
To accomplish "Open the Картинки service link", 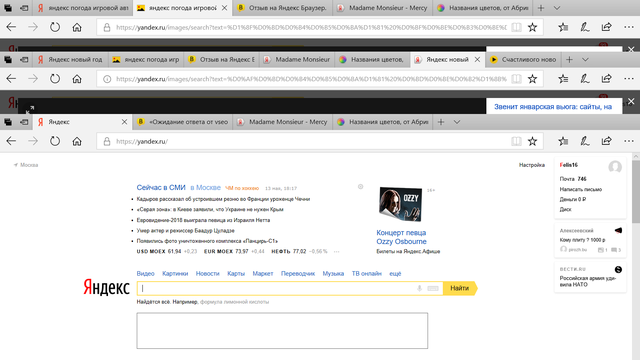I will point(175,273).
